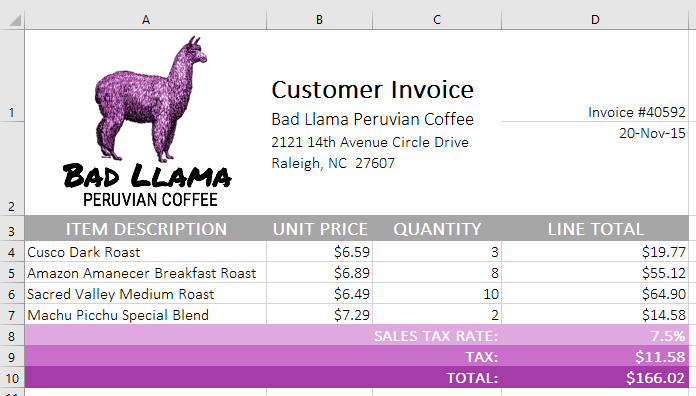The image size is (696, 396).
Task: Click the Cusco Dark Roast cell
Action: (x=146, y=252)
